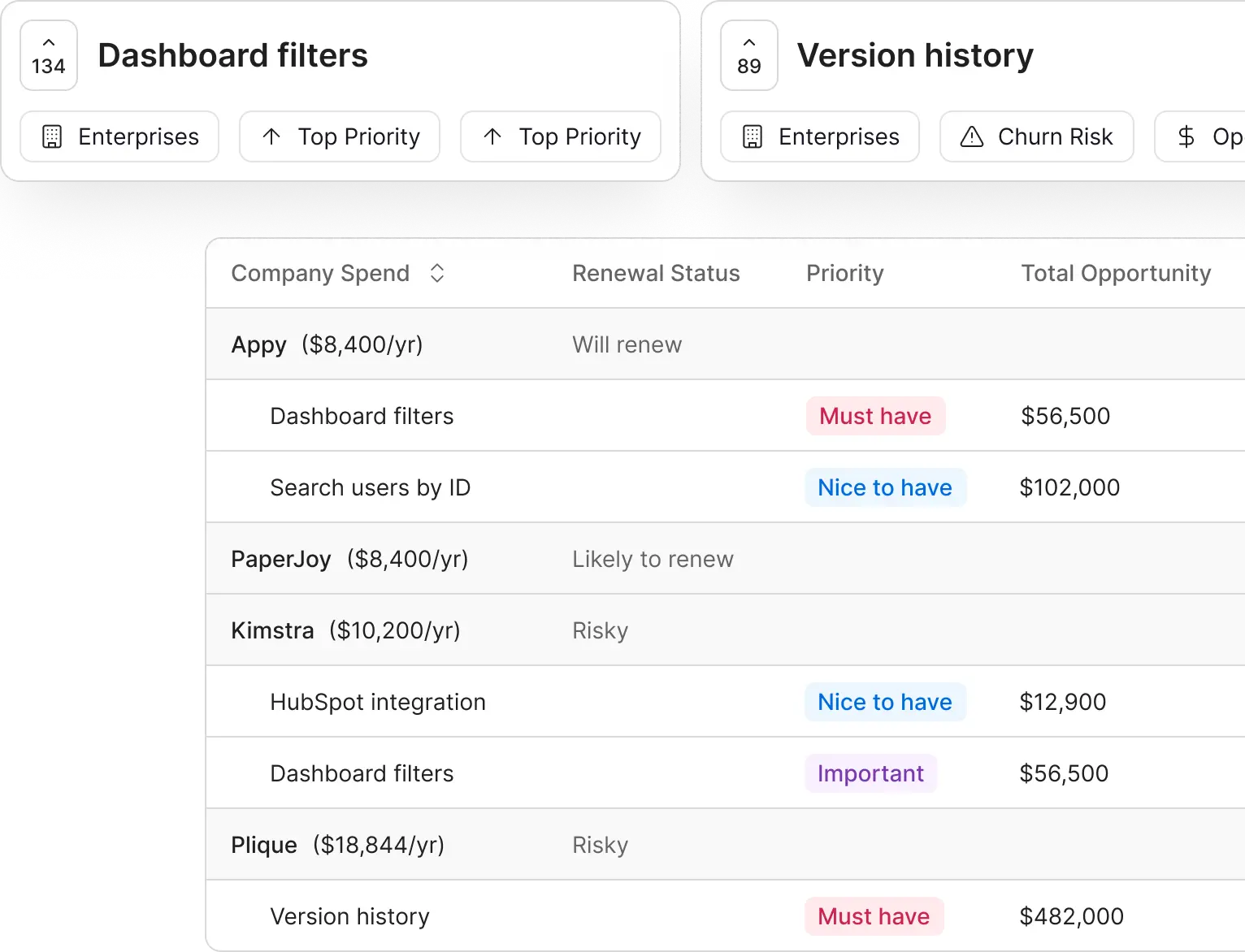Screen dimensions: 1245x952
Task: Click the warning triangle icon in Churn Risk tag
Action: coord(972,136)
